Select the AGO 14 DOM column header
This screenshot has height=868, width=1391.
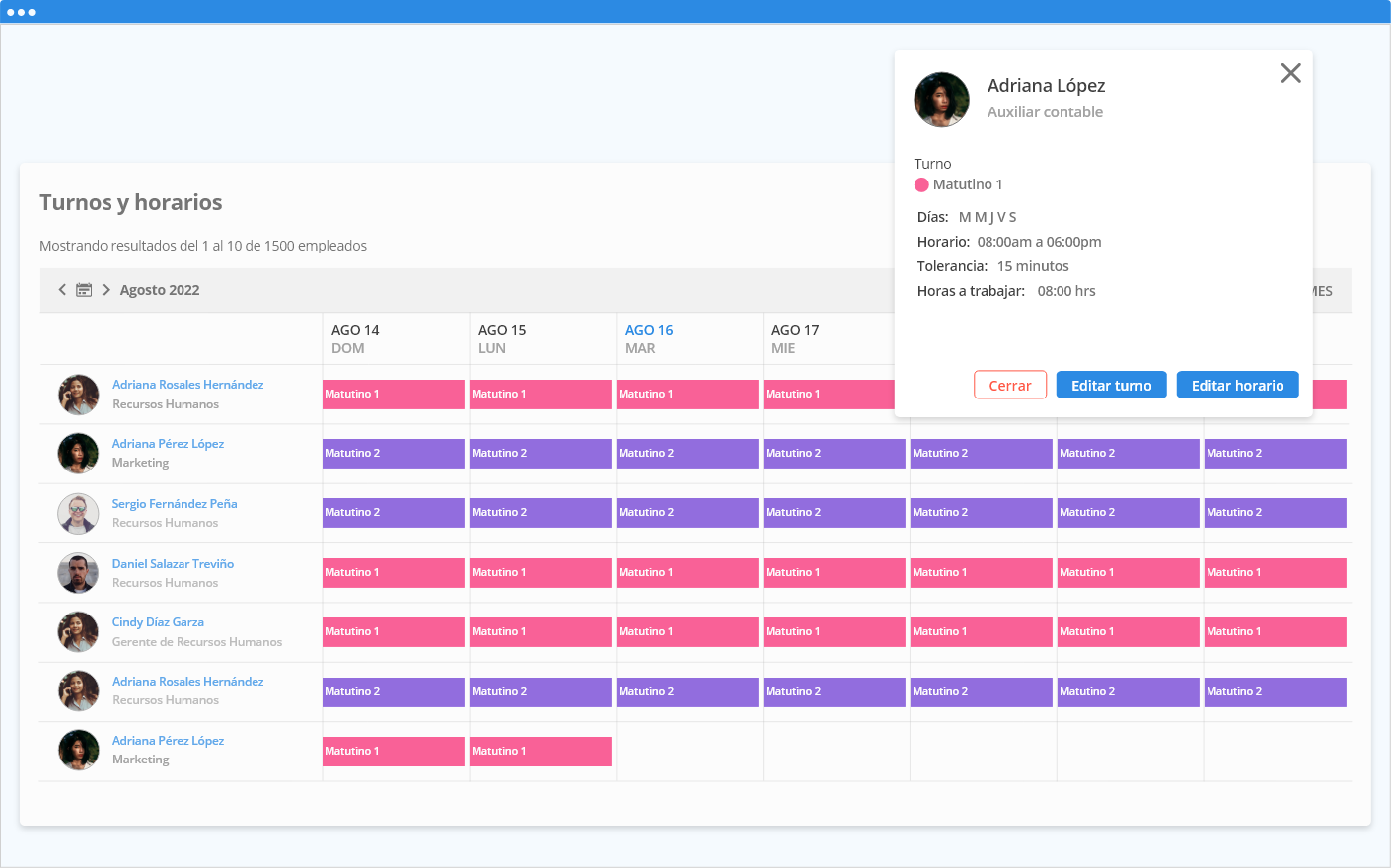pyautogui.click(x=355, y=339)
